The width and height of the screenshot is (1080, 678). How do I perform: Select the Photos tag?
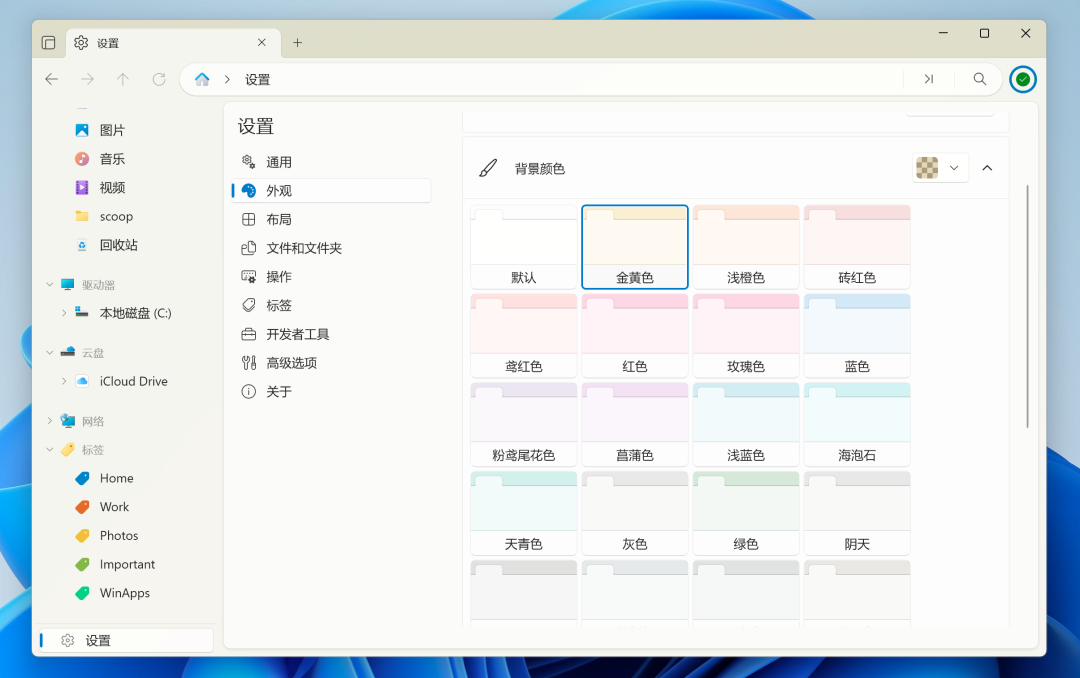(127, 535)
